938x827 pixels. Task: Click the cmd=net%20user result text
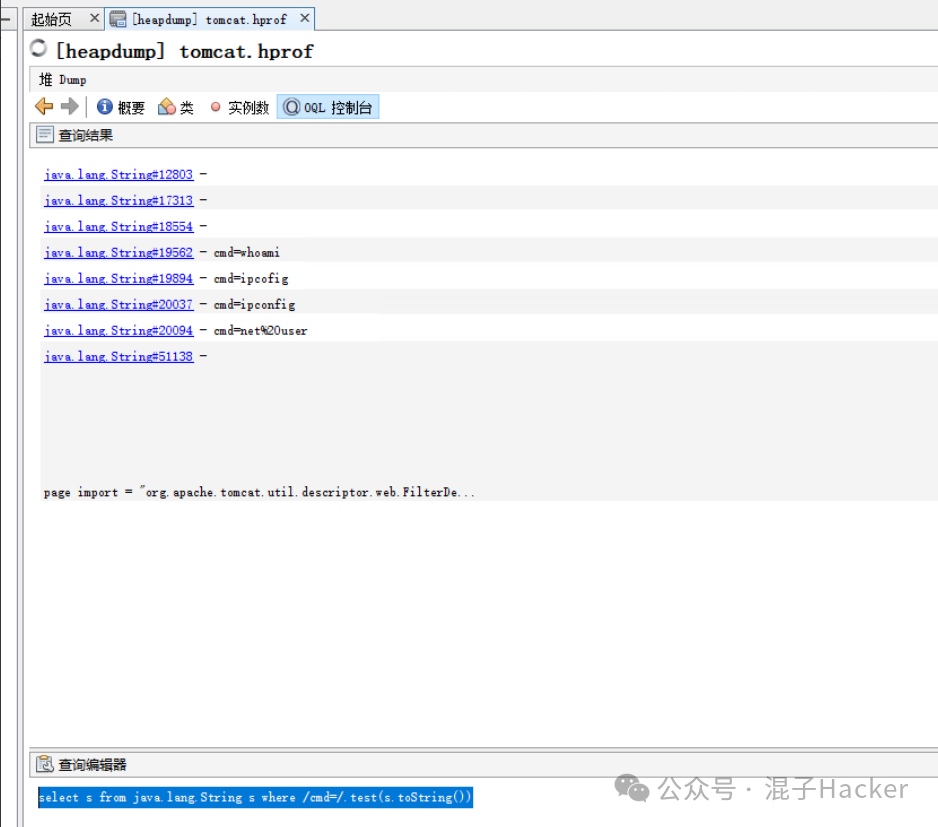tap(260, 331)
